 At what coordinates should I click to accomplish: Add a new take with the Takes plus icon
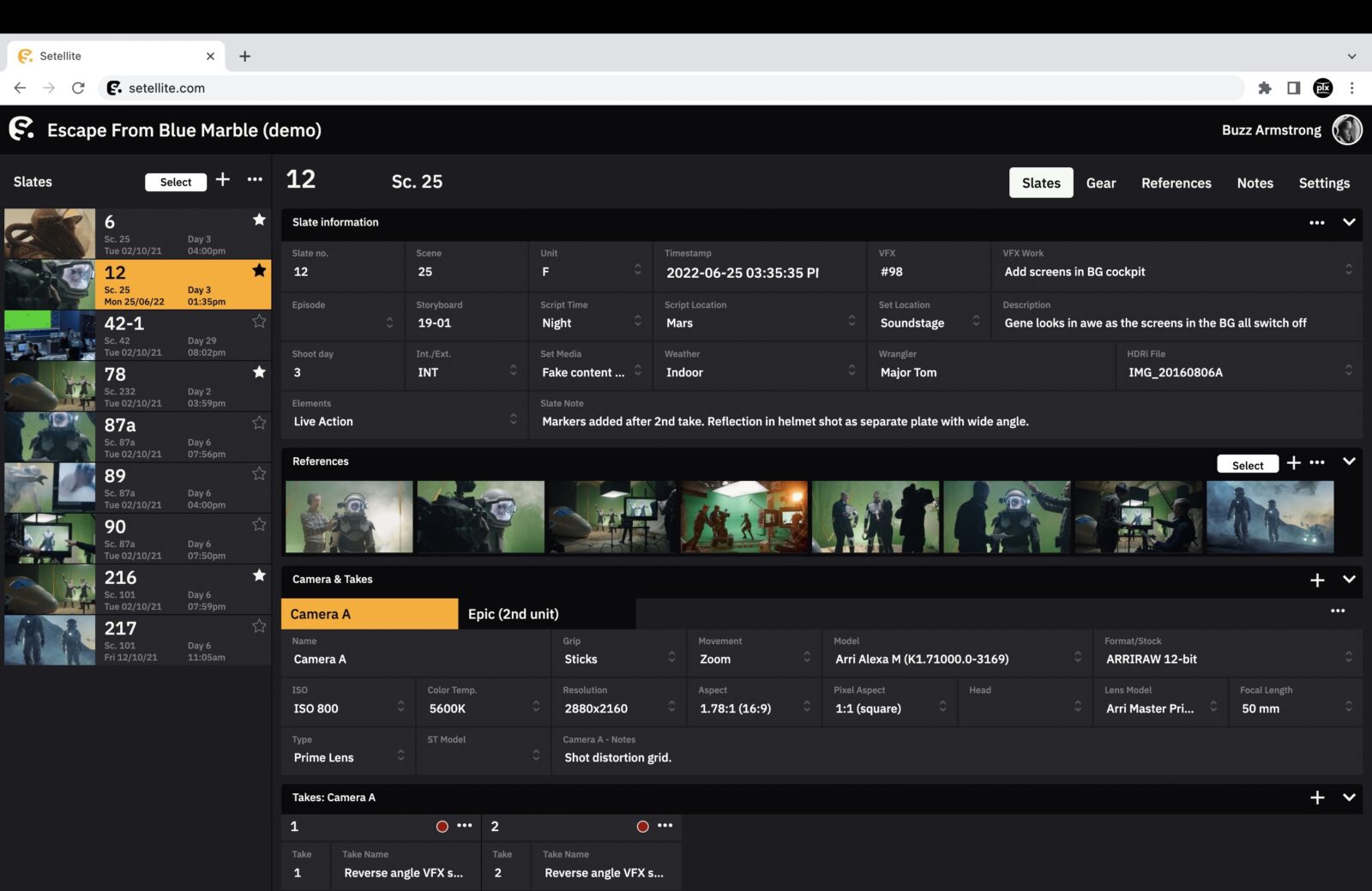pos(1318,797)
